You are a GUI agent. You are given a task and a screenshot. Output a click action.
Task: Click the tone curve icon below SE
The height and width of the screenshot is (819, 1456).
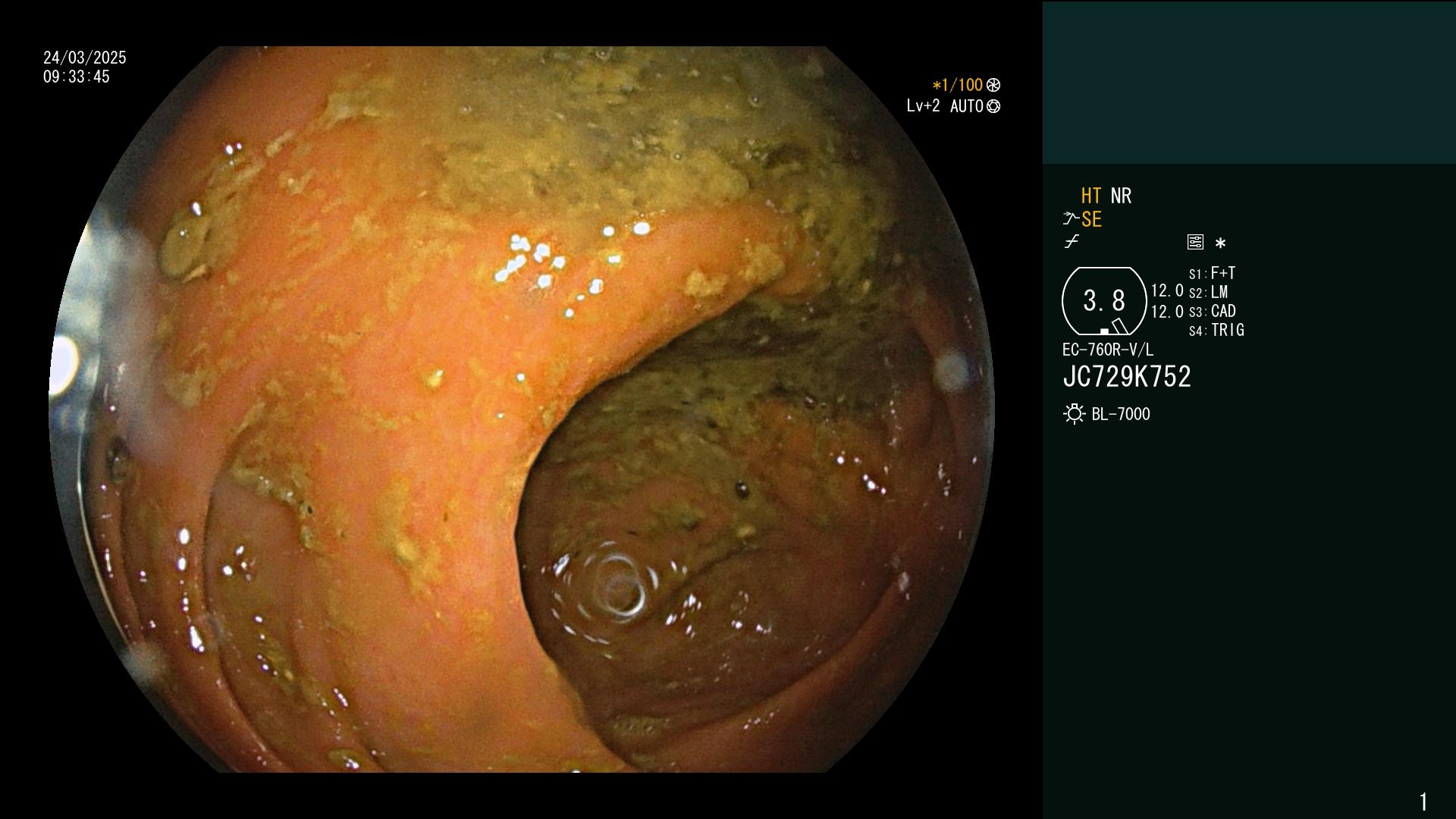1072,242
